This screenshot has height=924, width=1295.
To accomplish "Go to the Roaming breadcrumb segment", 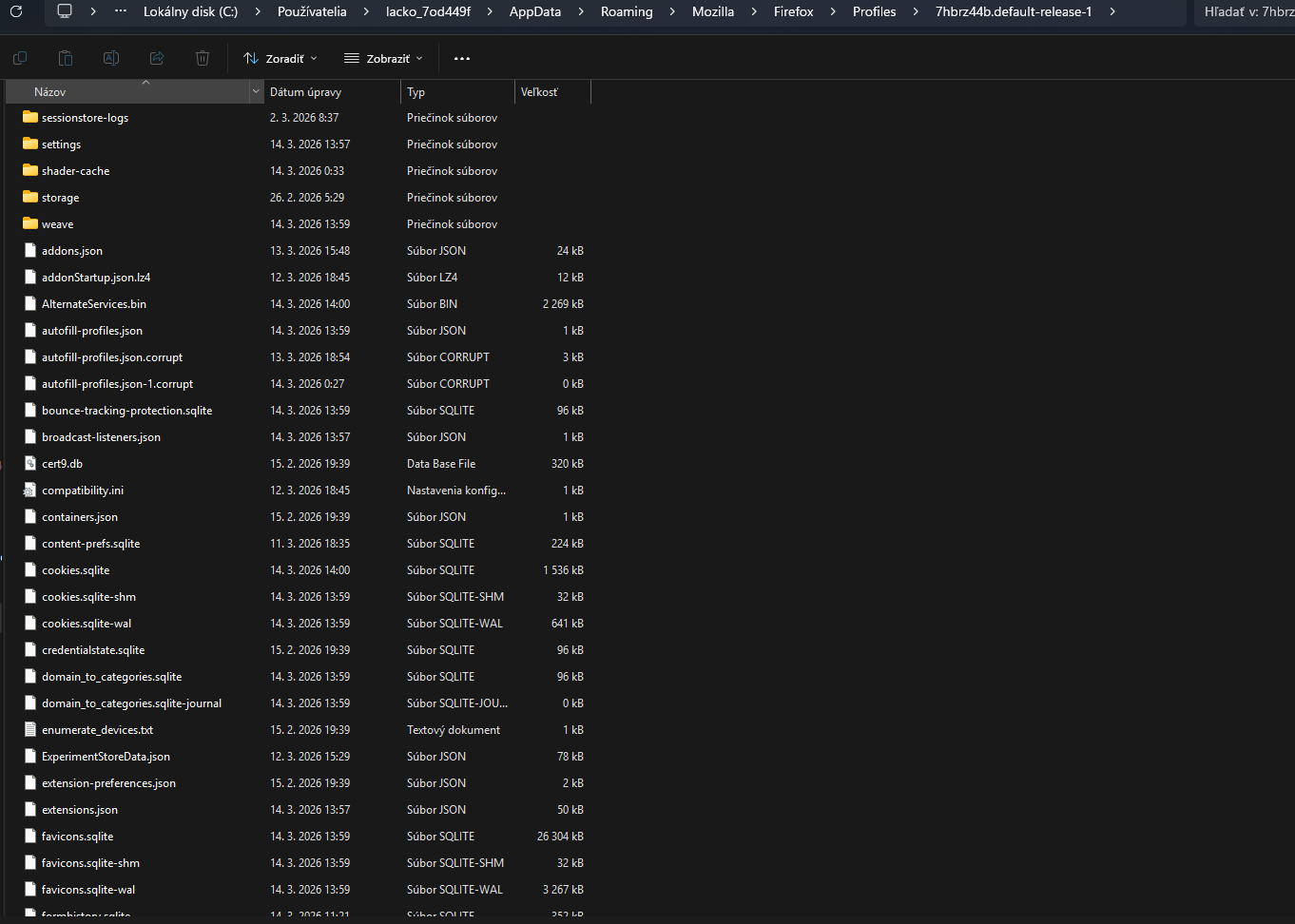I will point(627,11).
